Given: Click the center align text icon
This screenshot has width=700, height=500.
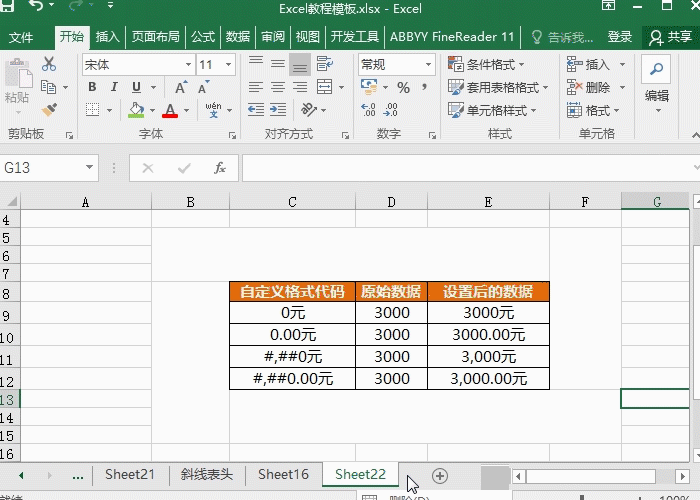Looking at the screenshot, I should click(277, 88).
